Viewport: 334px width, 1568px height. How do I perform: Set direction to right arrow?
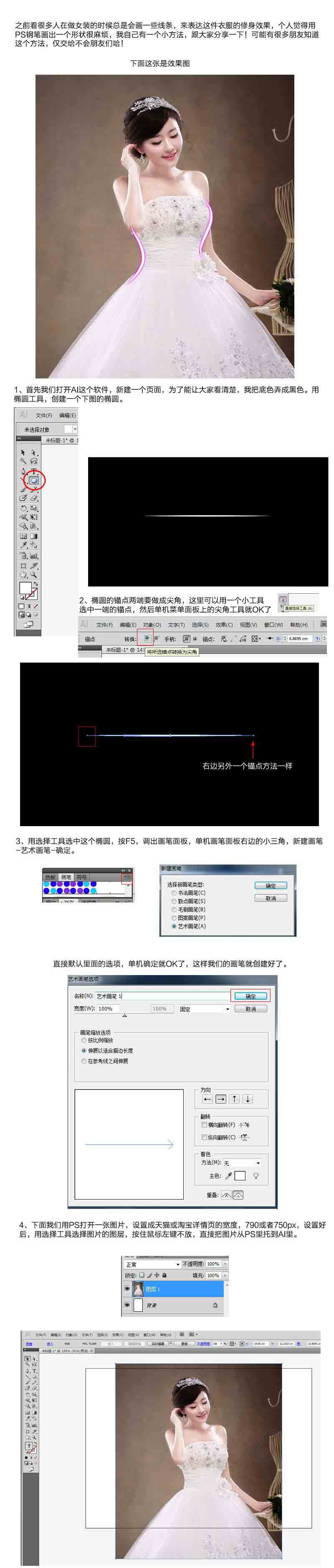click(x=220, y=1099)
